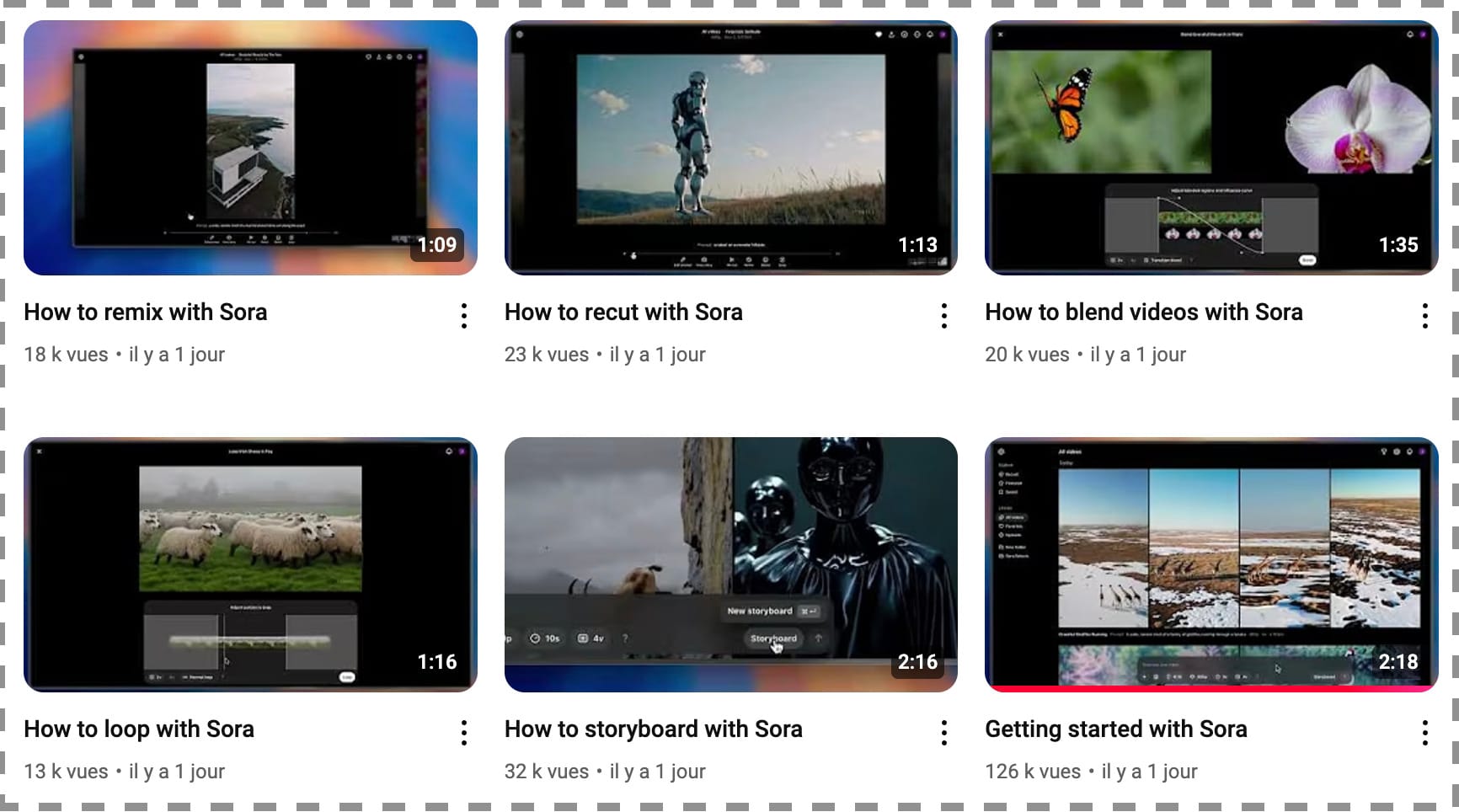This screenshot has width=1459, height=812.
Task: Click the 32 k vues view count
Action: pyautogui.click(x=547, y=772)
